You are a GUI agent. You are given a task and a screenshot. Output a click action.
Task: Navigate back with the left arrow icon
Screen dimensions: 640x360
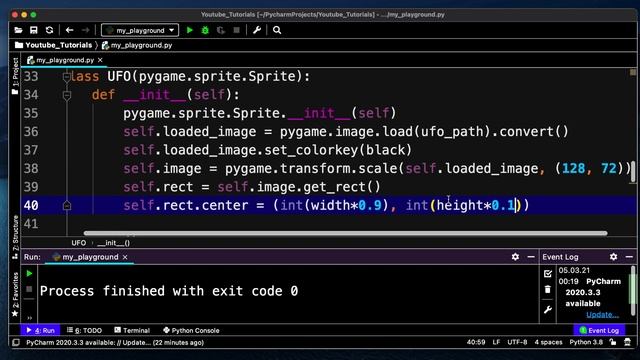click(69, 30)
